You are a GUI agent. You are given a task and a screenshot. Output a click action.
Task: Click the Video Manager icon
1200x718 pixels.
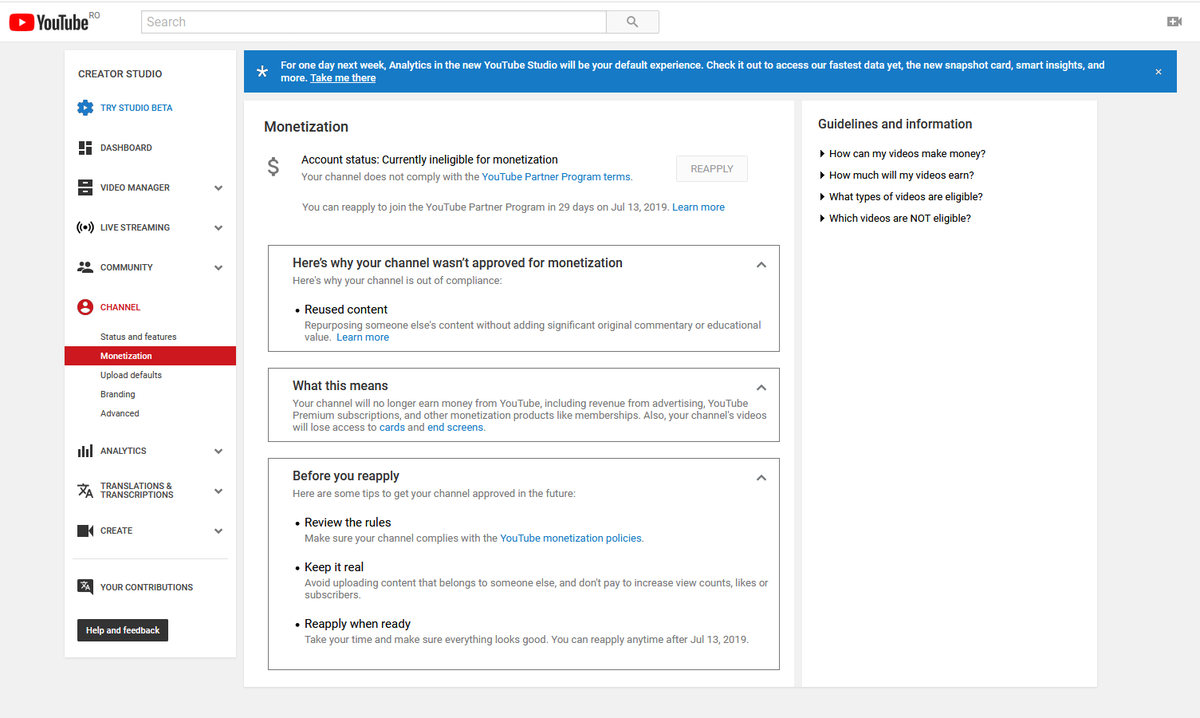point(85,188)
